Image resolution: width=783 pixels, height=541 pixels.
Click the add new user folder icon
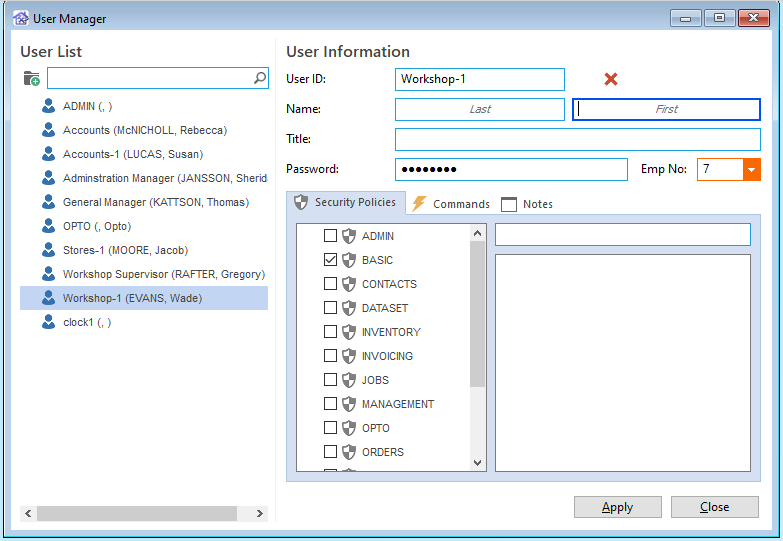[x=31, y=78]
